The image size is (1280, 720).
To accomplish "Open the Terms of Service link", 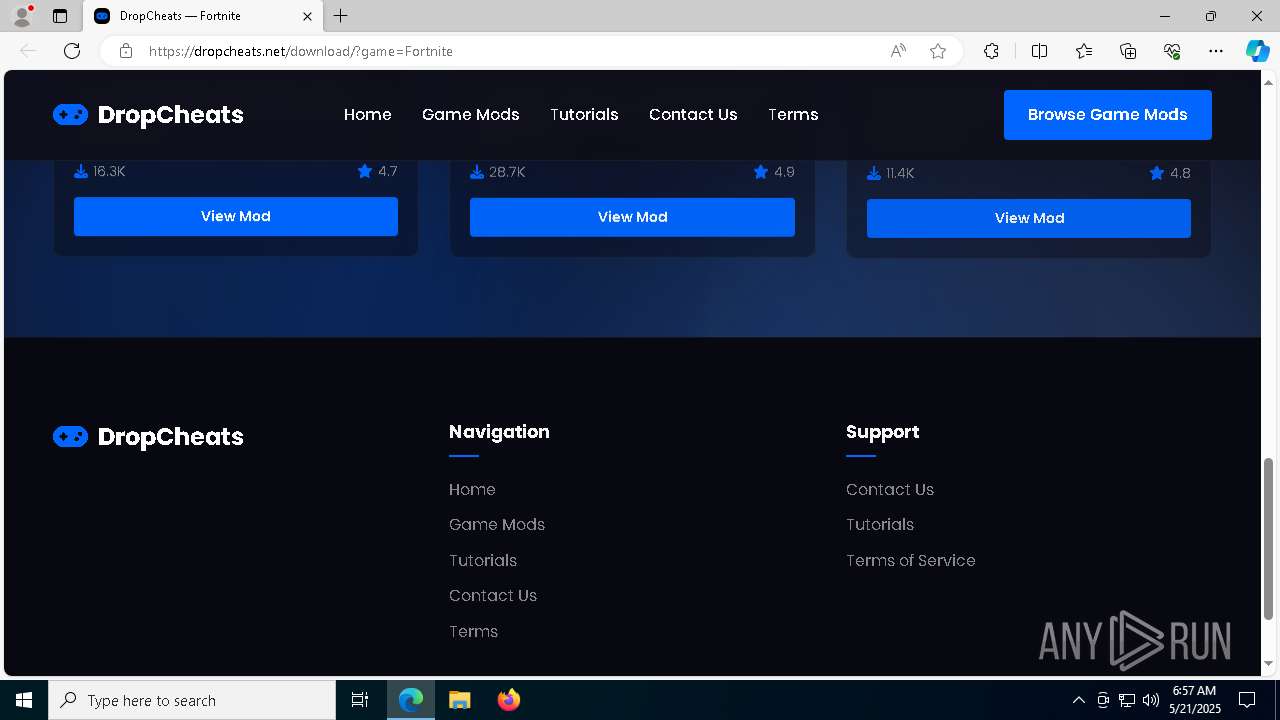I will [911, 560].
